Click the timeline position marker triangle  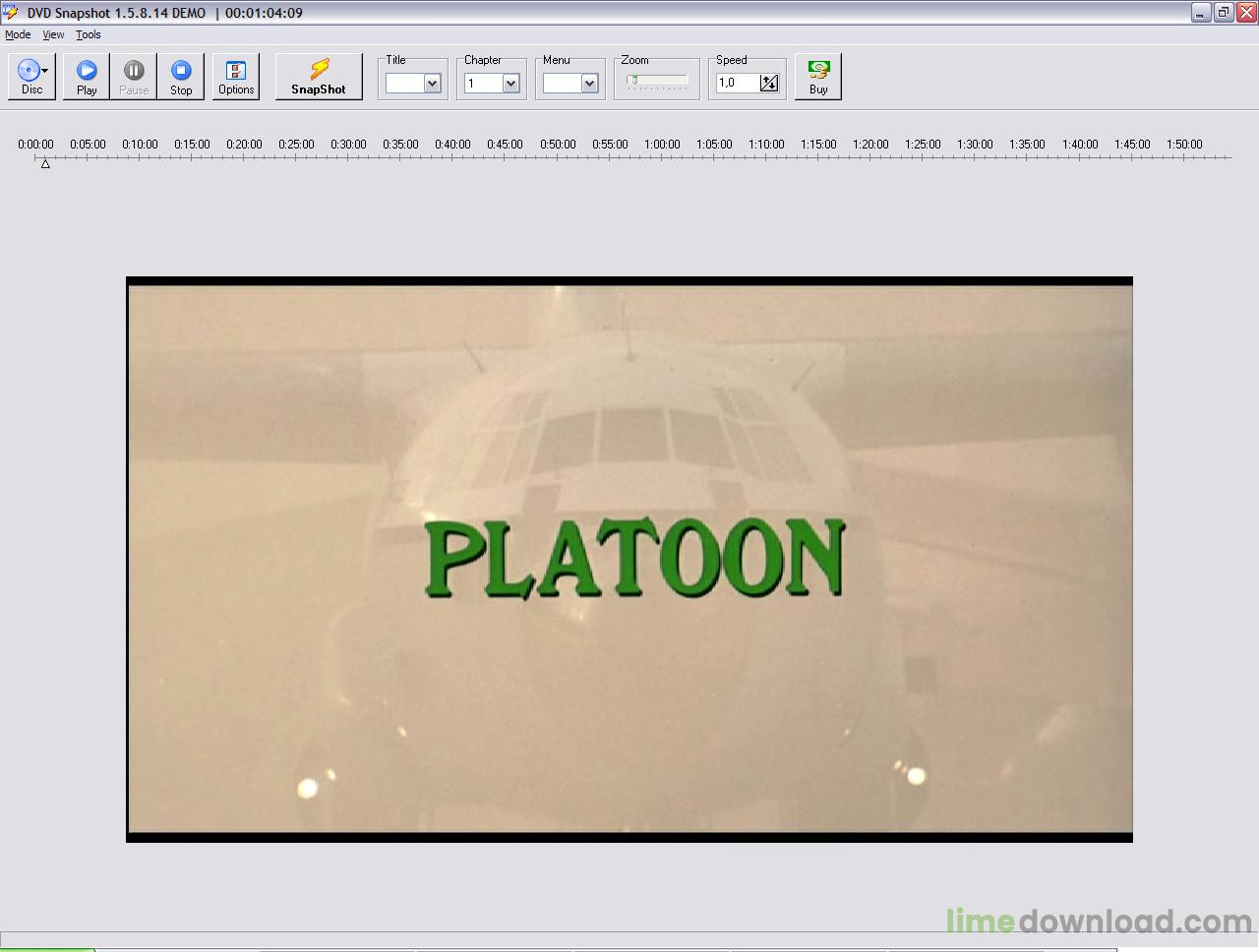(45, 164)
